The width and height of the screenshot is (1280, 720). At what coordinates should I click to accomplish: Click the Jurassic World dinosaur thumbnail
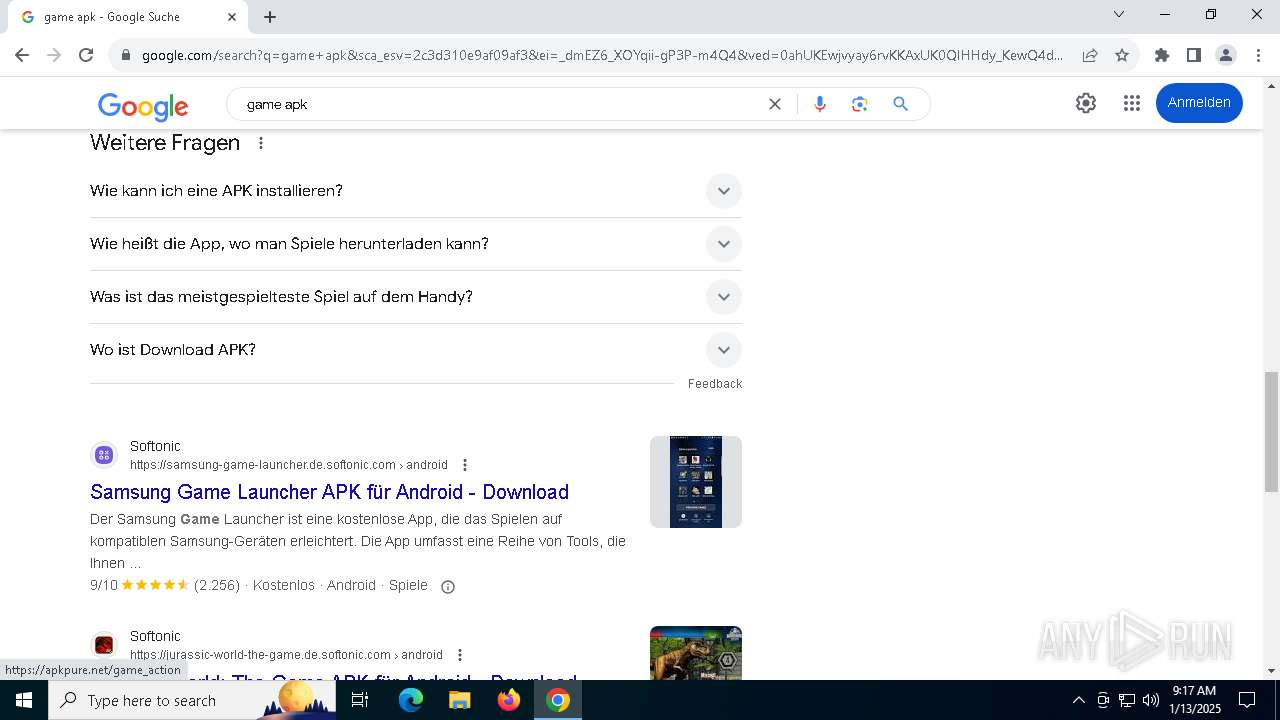tap(696, 653)
